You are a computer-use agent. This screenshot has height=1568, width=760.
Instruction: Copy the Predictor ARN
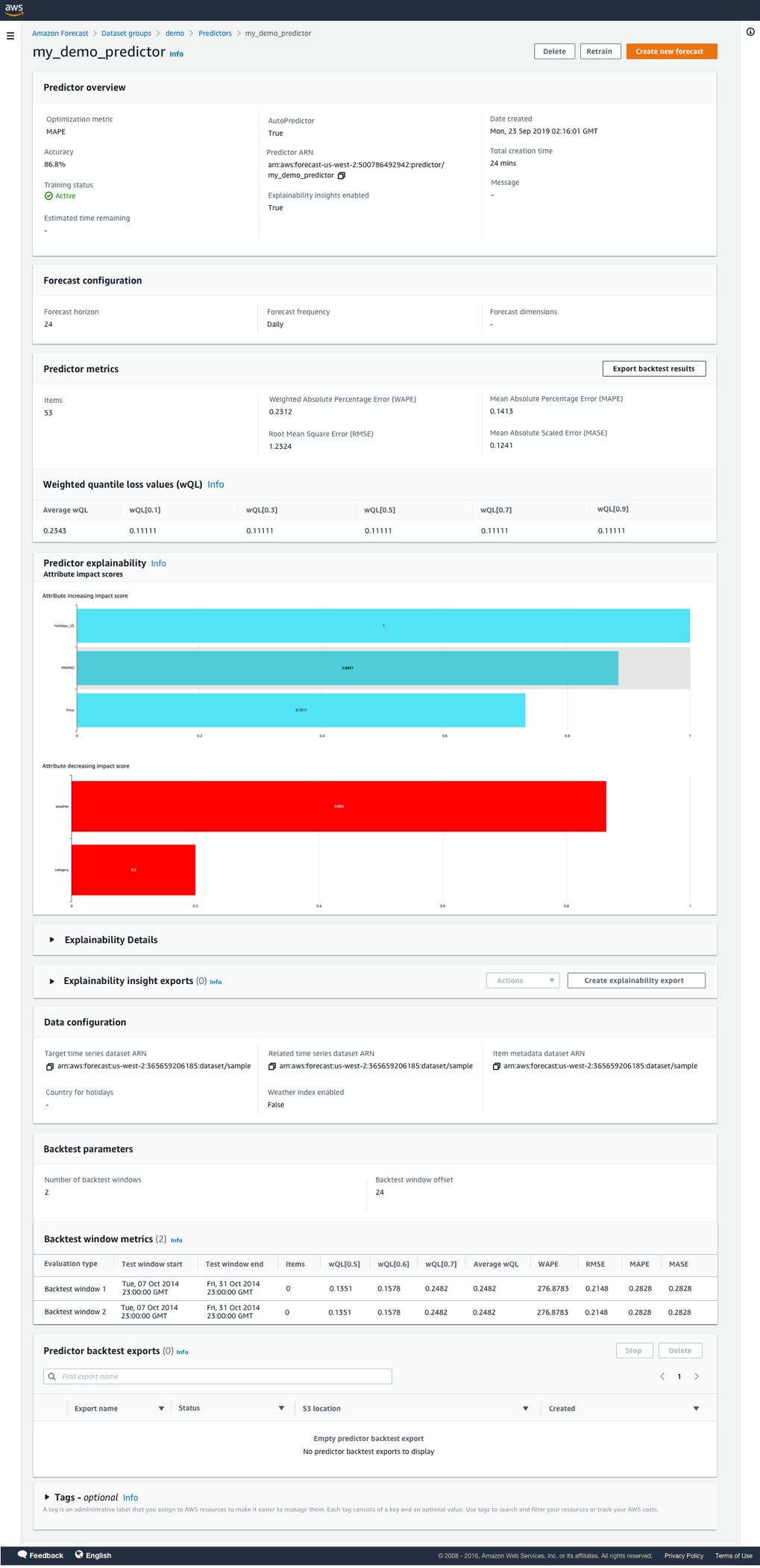pos(342,176)
